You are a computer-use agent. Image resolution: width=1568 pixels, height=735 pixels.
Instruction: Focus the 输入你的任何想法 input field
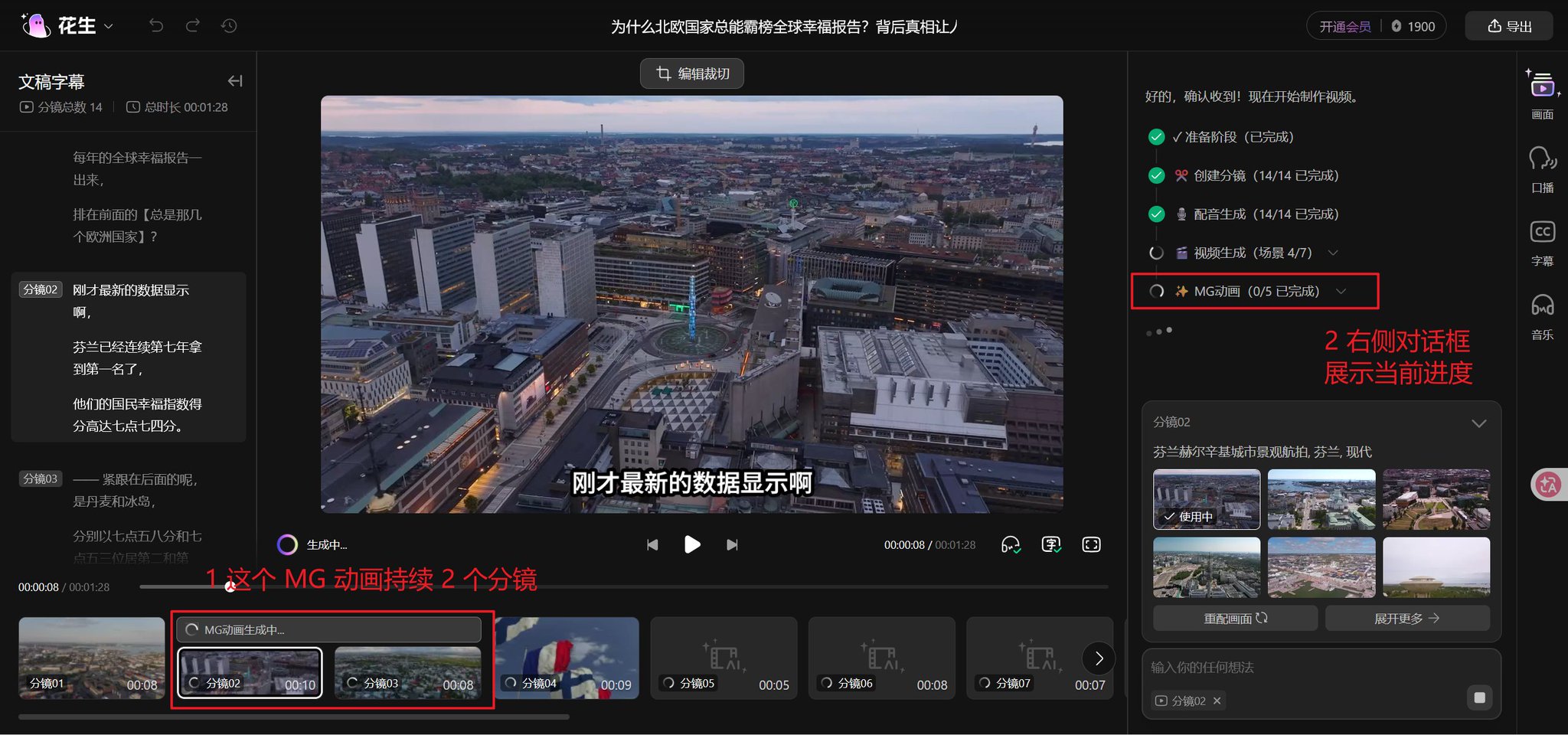[x=1321, y=668]
